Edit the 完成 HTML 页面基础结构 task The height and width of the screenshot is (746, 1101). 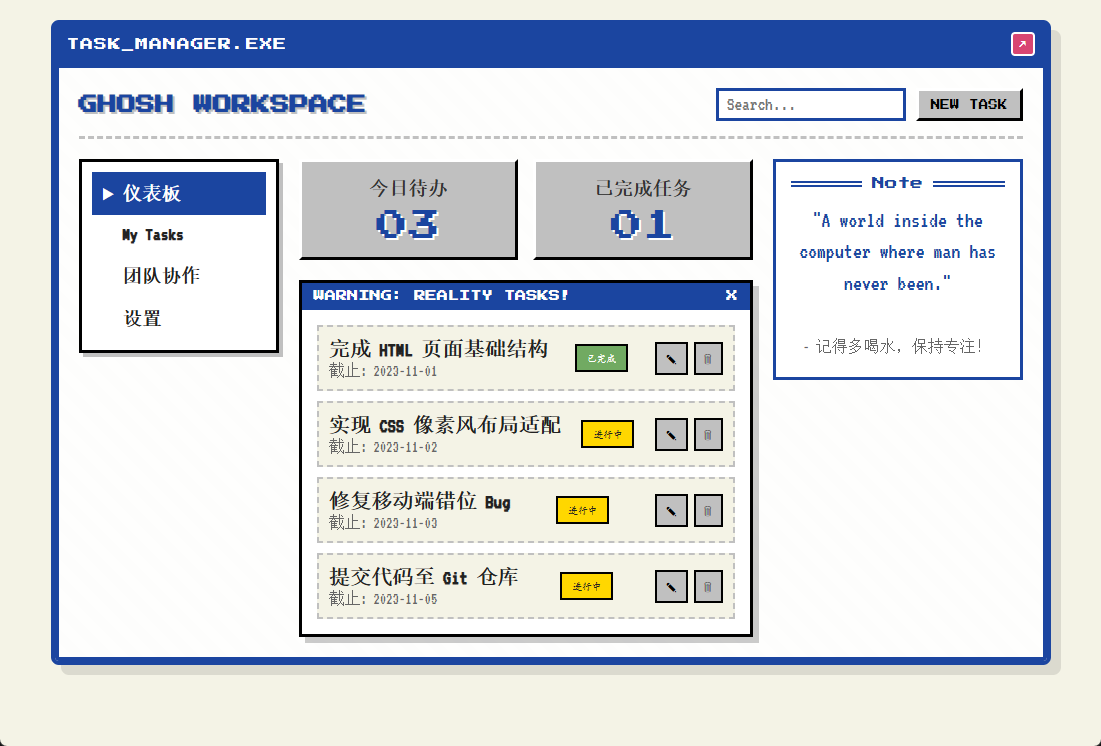coord(671,359)
